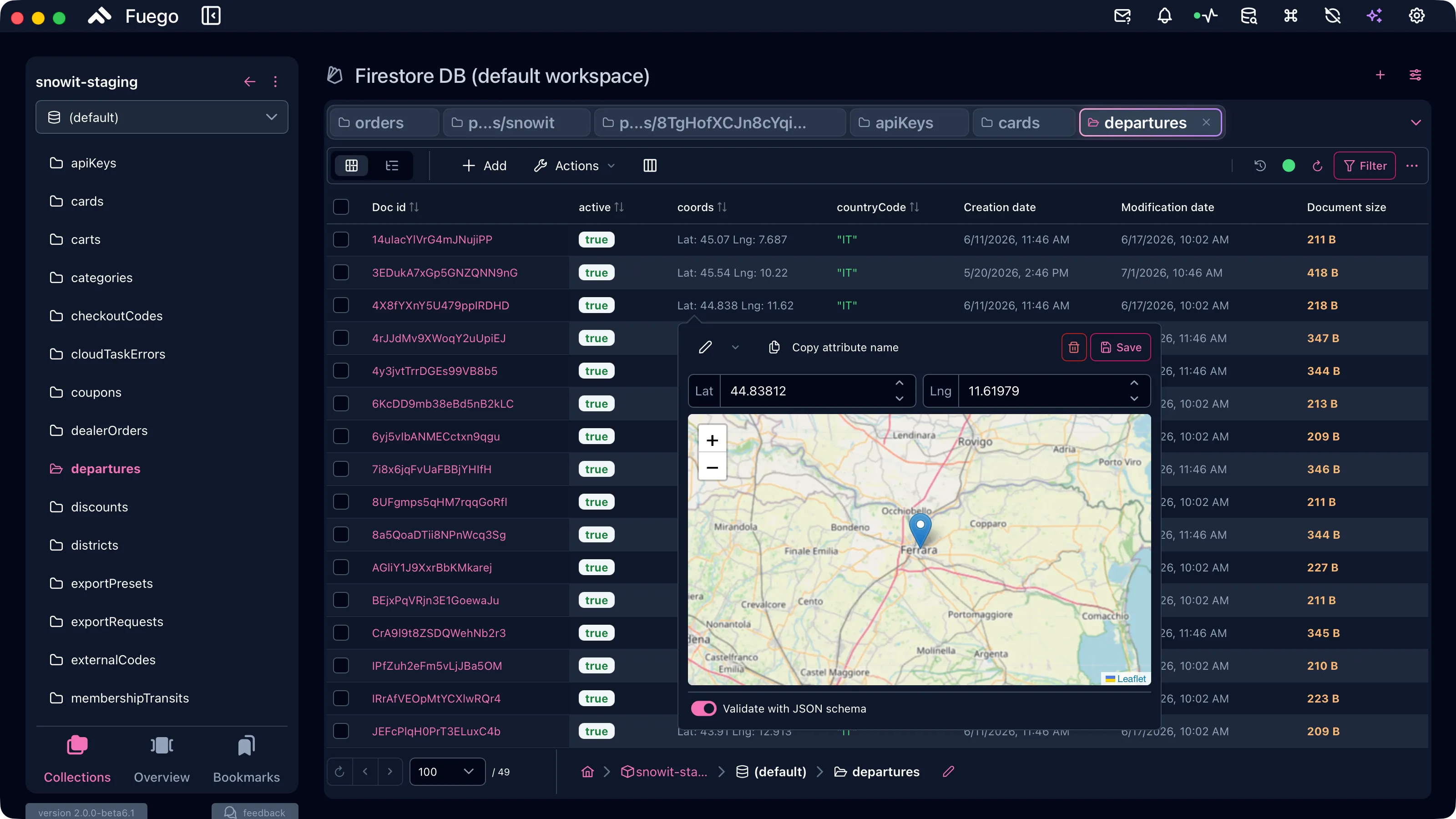The height and width of the screenshot is (819, 1456).
Task: Check the row for JEFcPlqH0PrT3ELuxC4b
Action: click(341, 731)
